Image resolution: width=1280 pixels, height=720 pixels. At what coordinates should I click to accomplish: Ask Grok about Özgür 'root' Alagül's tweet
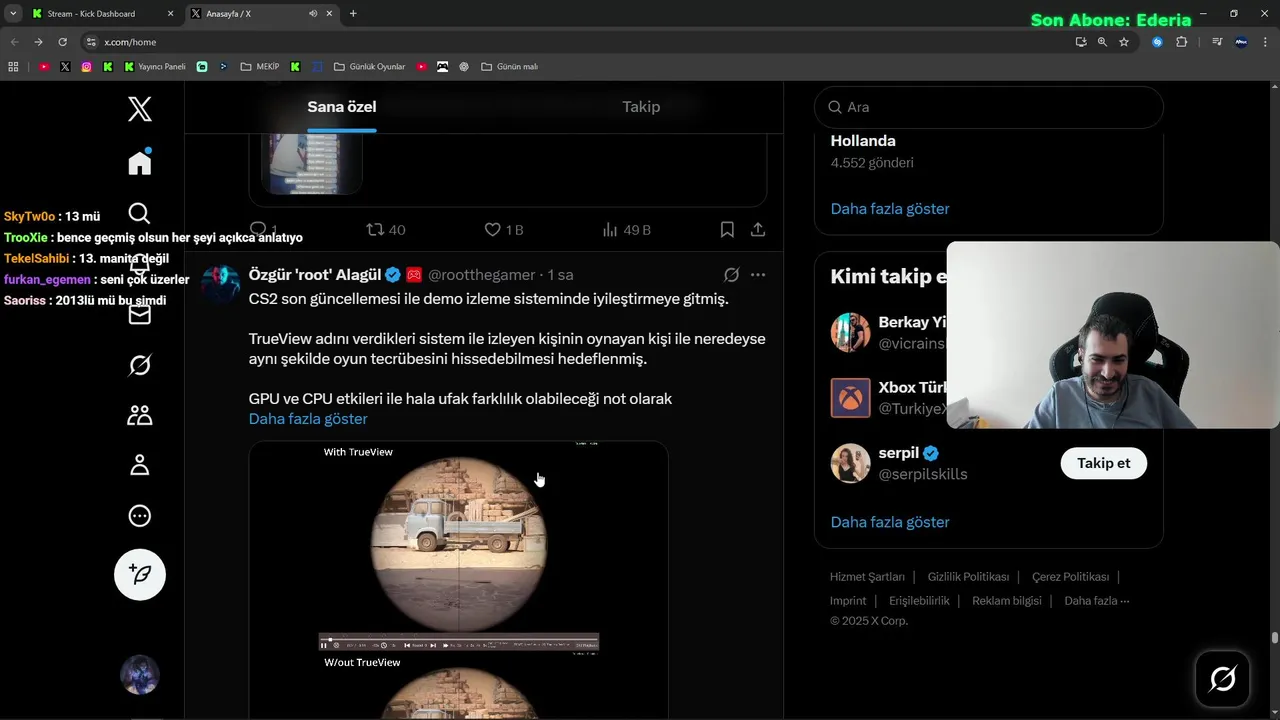pos(731,274)
